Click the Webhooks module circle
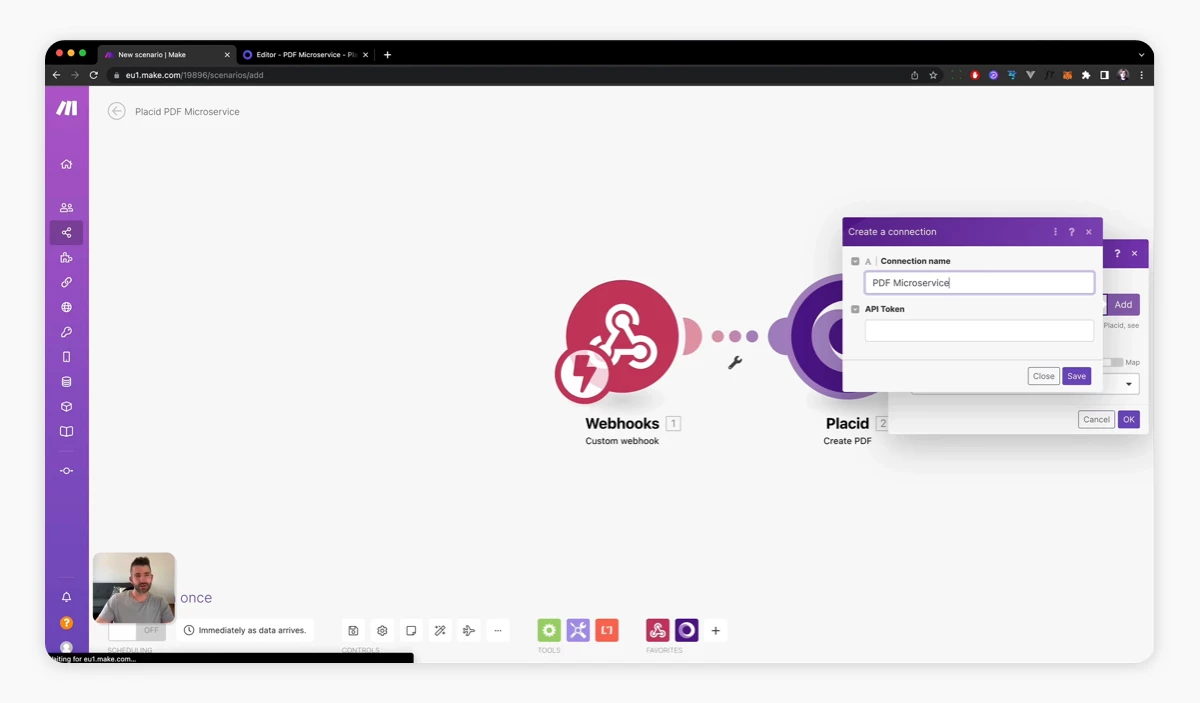The image size is (1200, 703). point(622,337)
